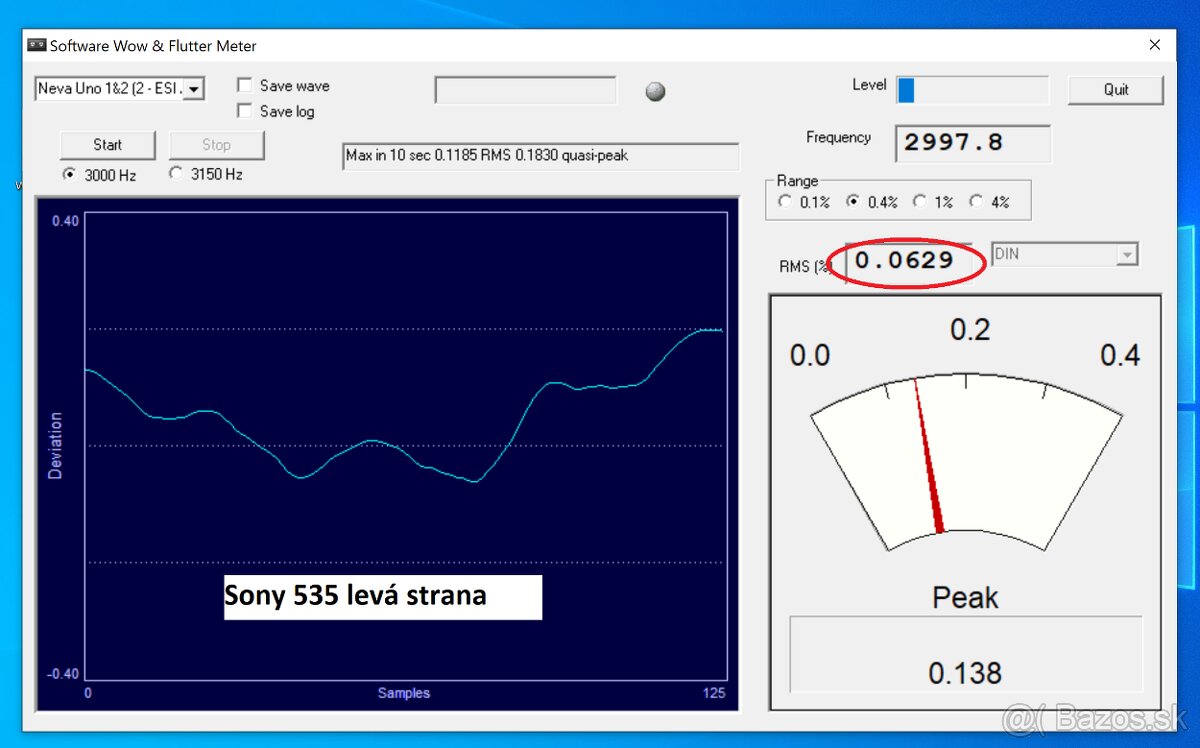Enable the Save log checkbox
The height and width of the screenshot is (748, 1200).
[245, 111]
